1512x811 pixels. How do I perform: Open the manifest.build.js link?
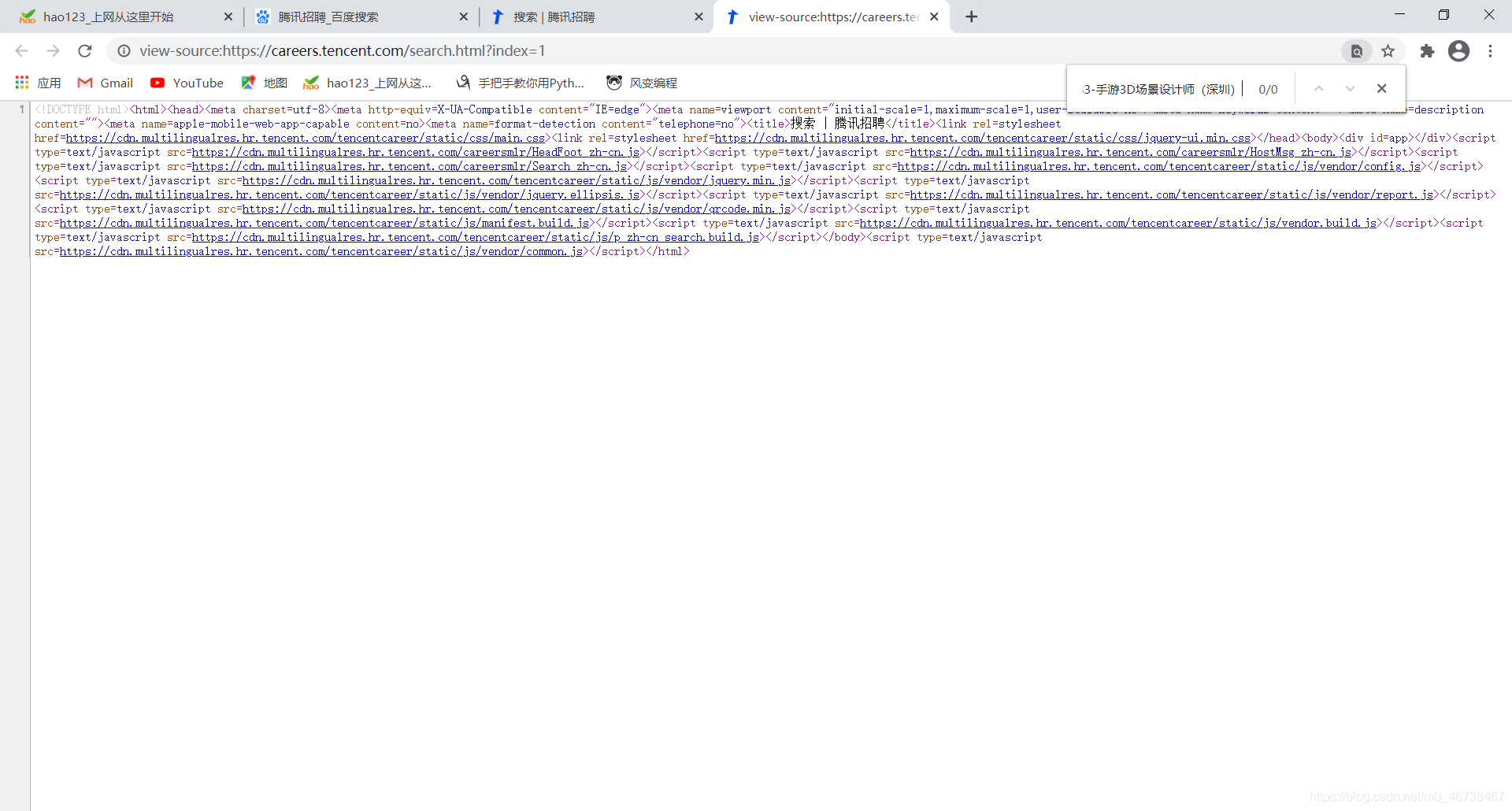pos(324,224)
